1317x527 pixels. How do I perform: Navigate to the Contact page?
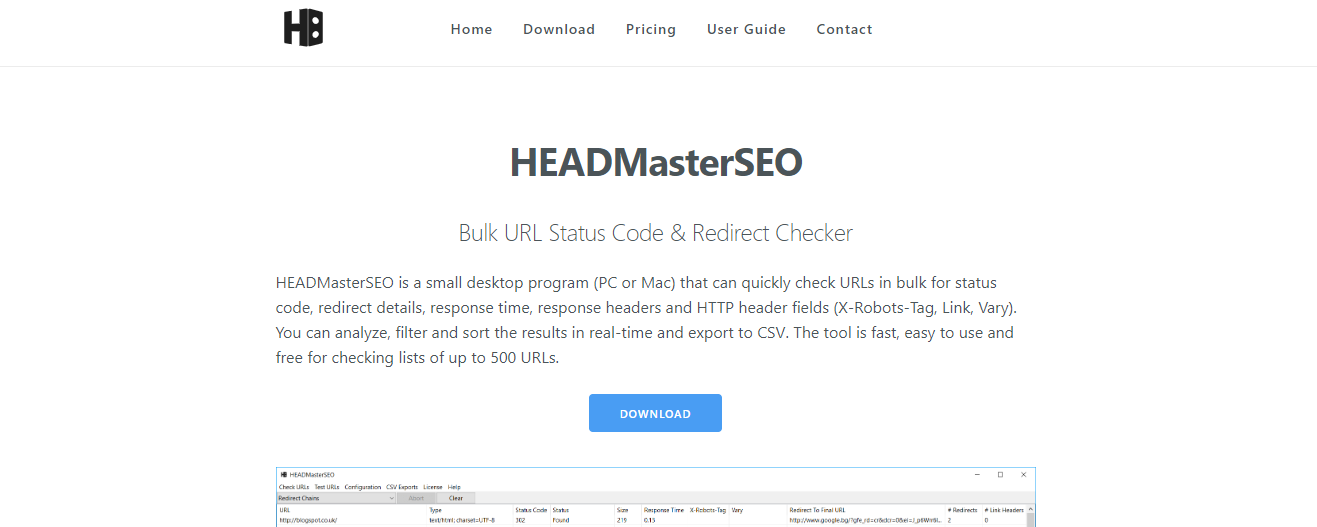844,29
